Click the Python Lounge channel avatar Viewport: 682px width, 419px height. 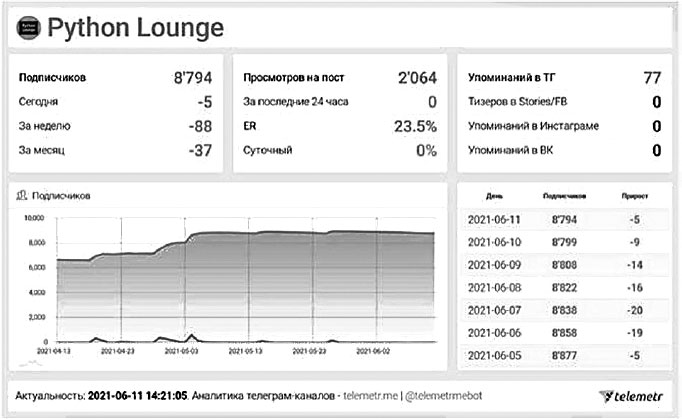29,29
